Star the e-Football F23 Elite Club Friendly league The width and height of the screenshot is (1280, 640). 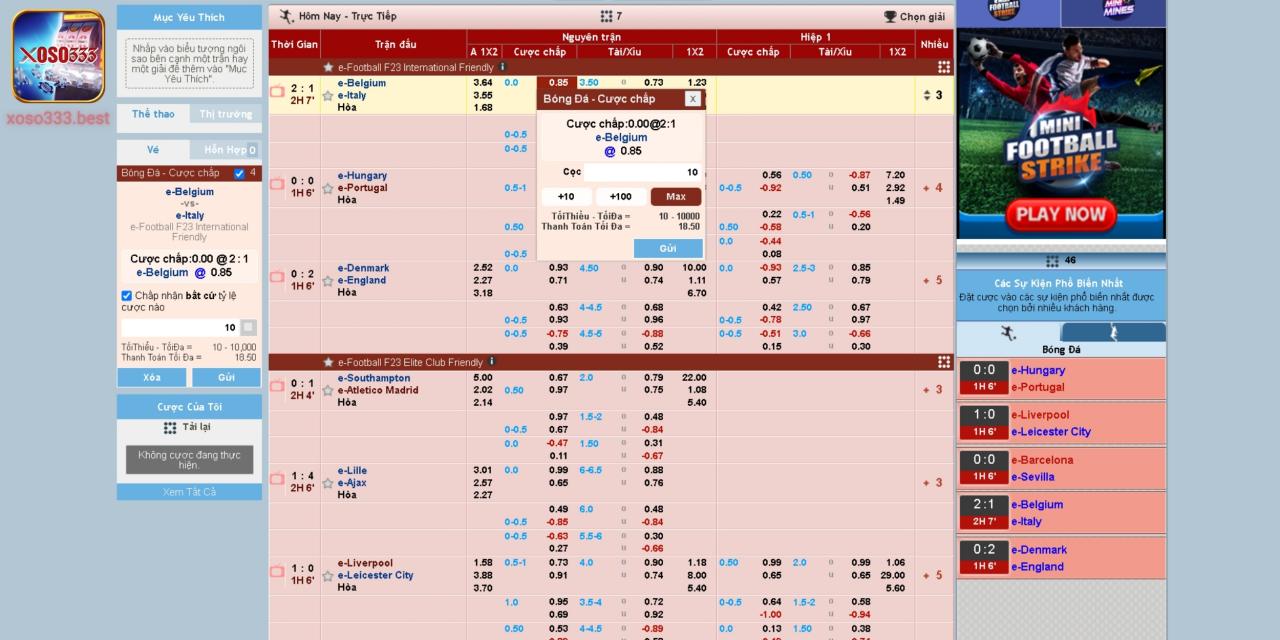pyautogui.click(x=328, y=362)
